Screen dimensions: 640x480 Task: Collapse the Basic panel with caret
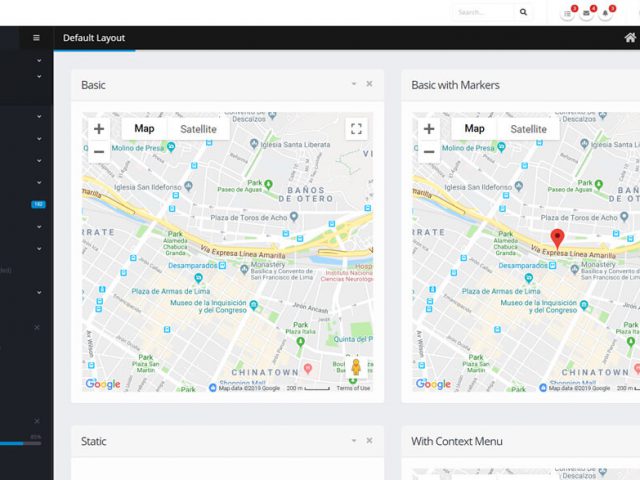click(x=353, y=85)
